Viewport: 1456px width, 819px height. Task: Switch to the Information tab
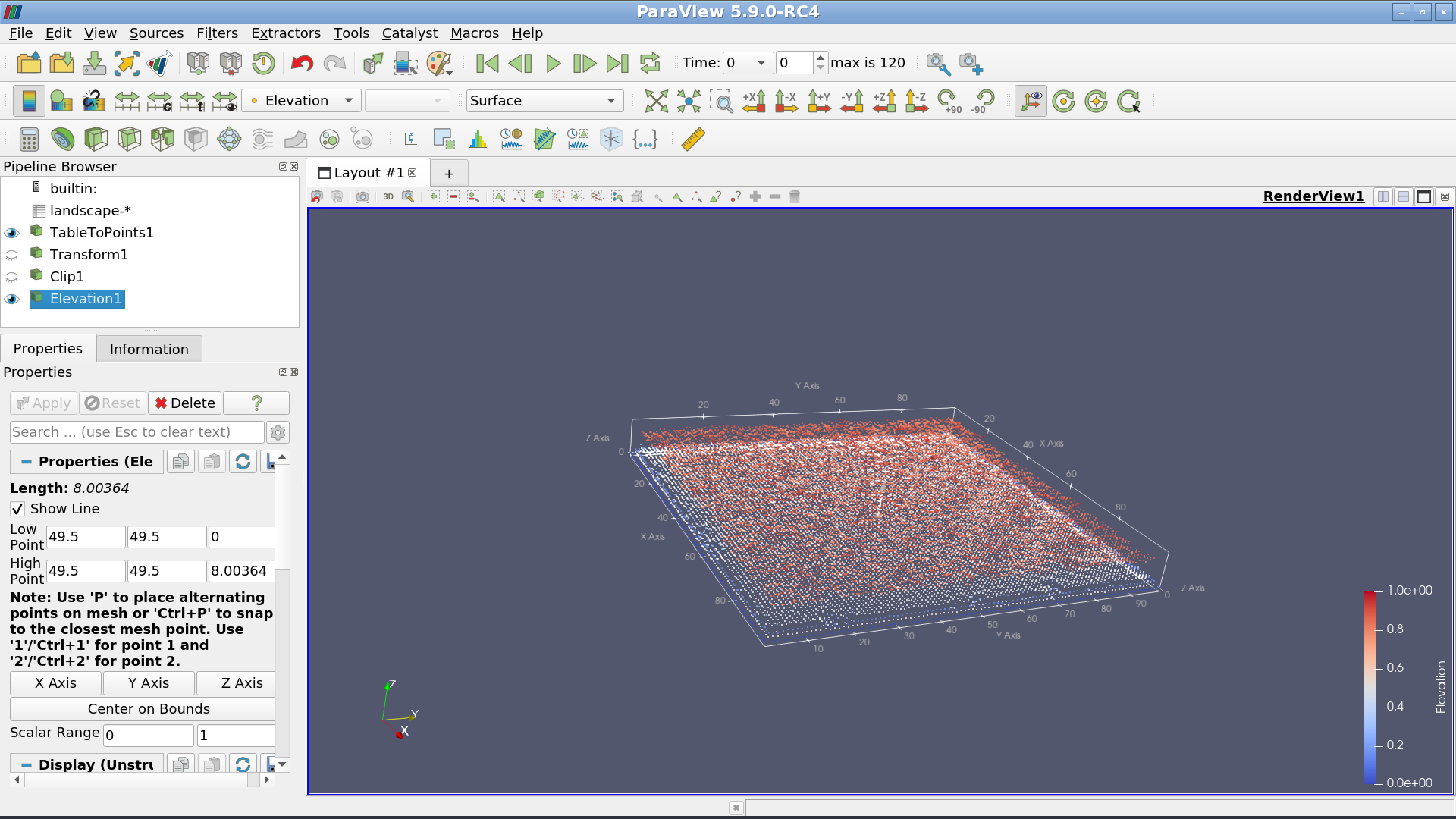(149, 349)
